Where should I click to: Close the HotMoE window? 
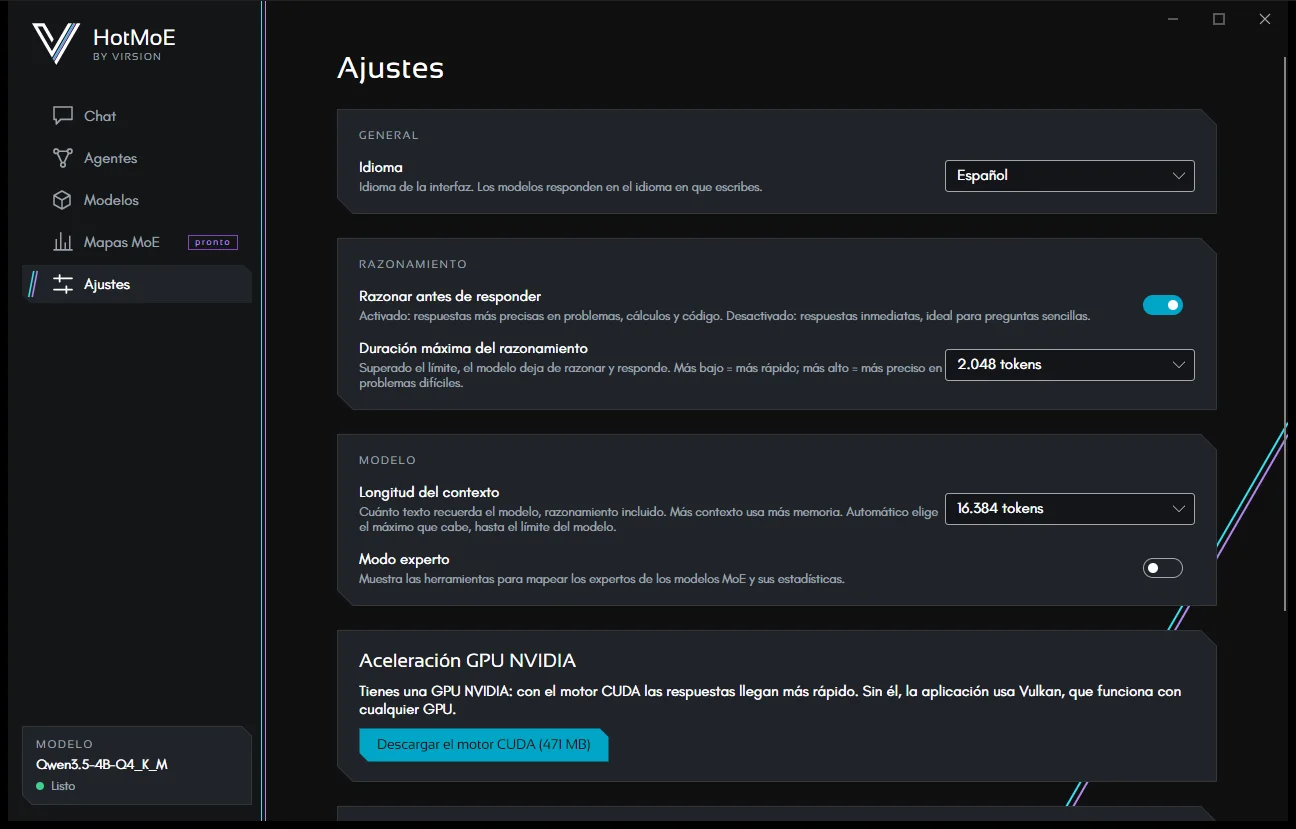(1265, 19)
